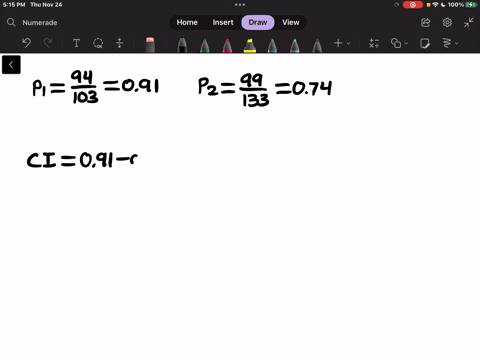480x360 pixels.
Task: Click the search magnifier icon
Action: click(x=11, y=22)
